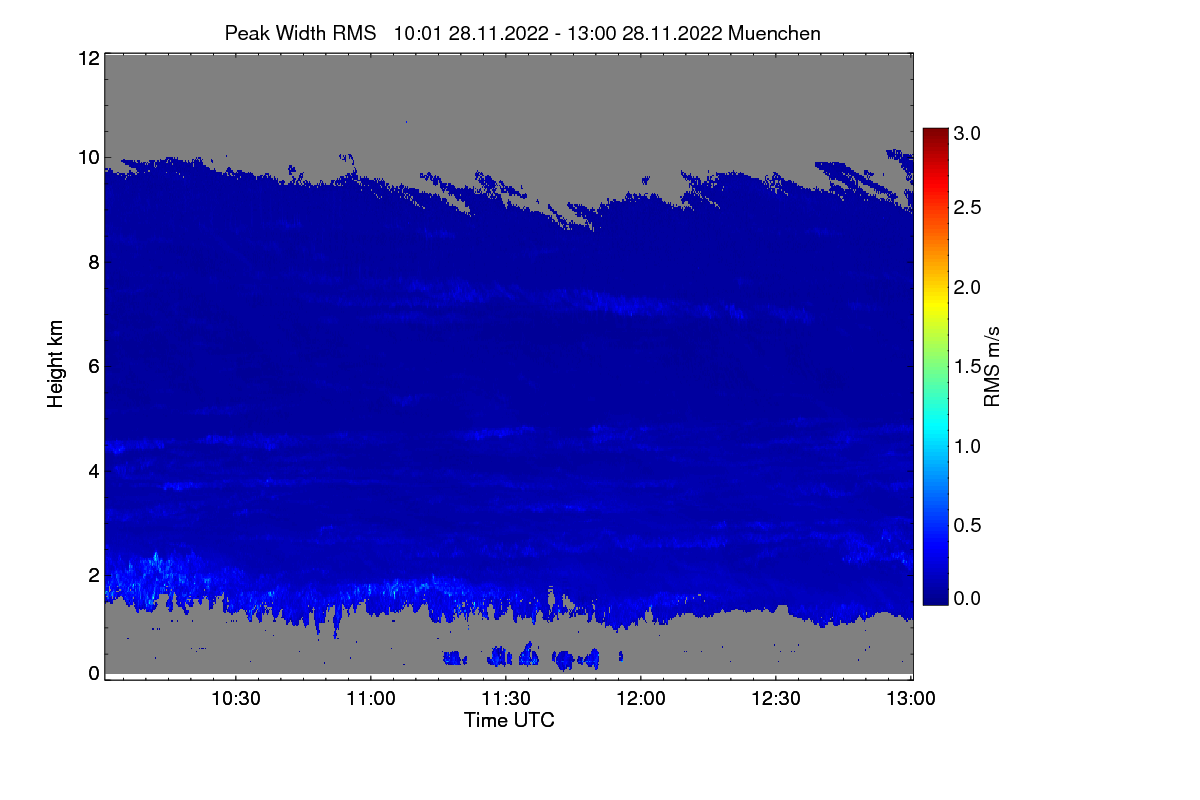Click the height axis label 8
The height and width of the screenshot is (800, 1200).
(x=92, y=262)
